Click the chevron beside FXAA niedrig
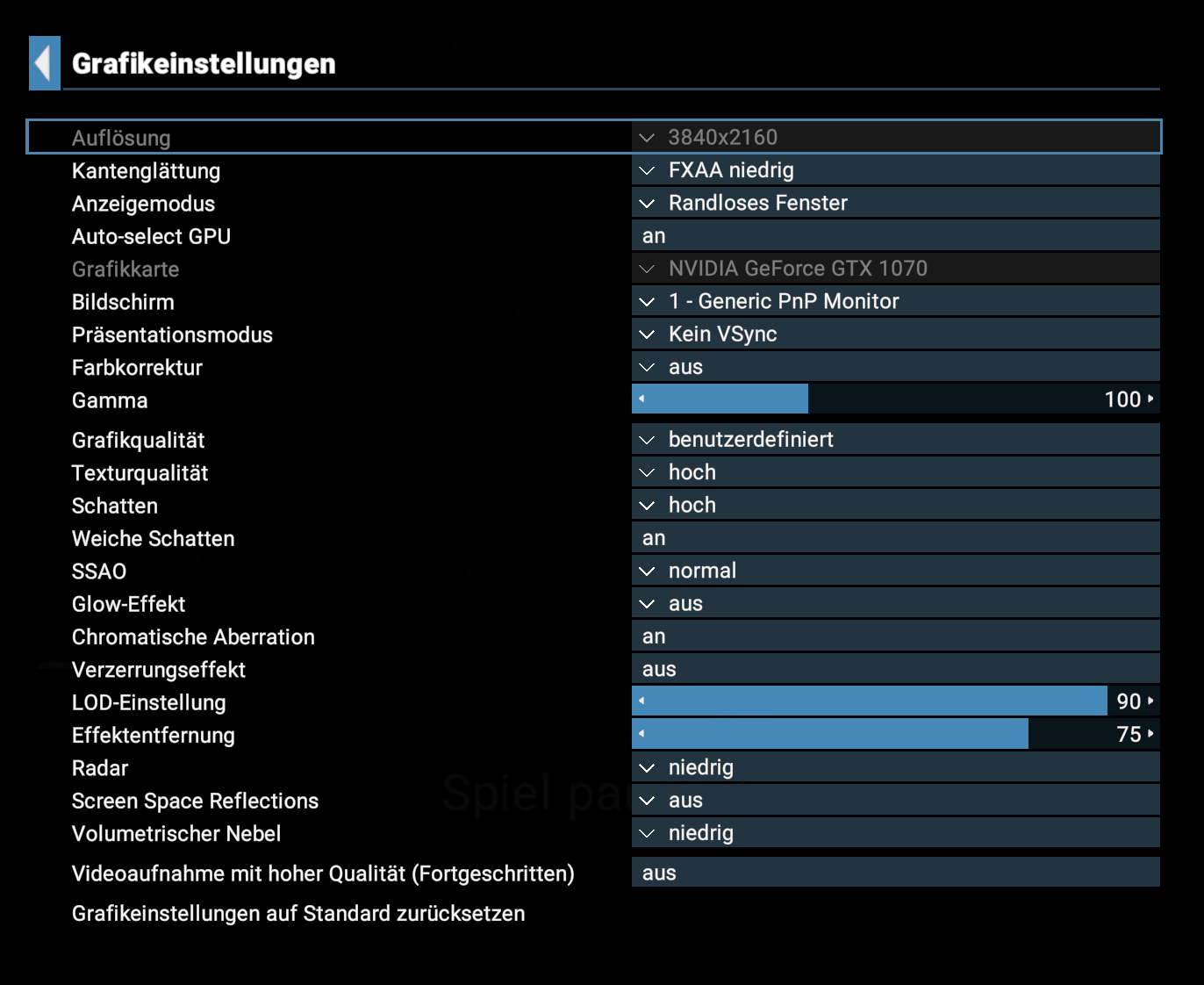Screen dimensions: 1204x985 click(647, 170)
